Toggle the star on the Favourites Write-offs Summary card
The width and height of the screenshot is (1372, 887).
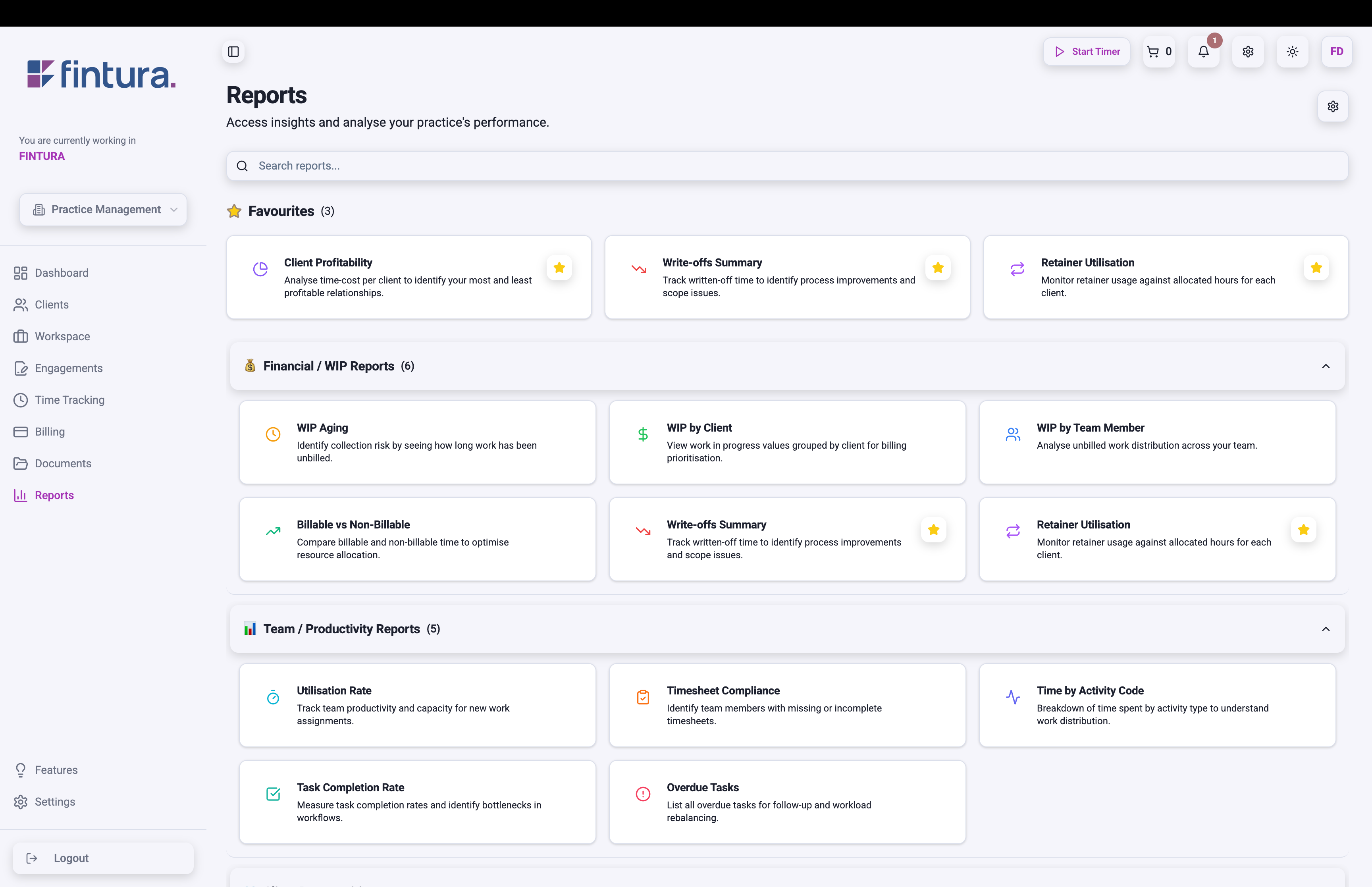point(937,268)
